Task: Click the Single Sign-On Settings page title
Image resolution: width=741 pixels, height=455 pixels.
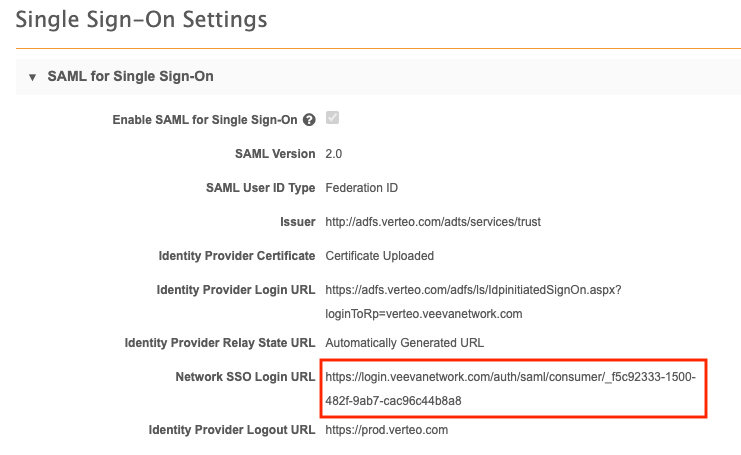Action: (142, 19)
